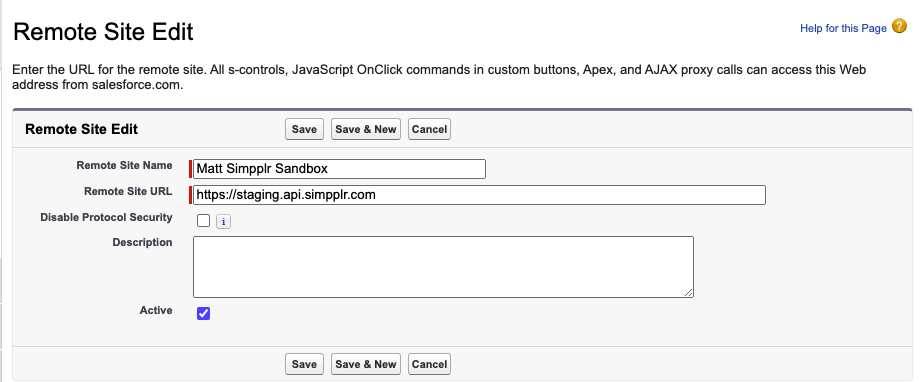Viewport: 921px width, 382px height.
Task: Click the 'Remote Site Edit' section header
Action: pos(82,129)
